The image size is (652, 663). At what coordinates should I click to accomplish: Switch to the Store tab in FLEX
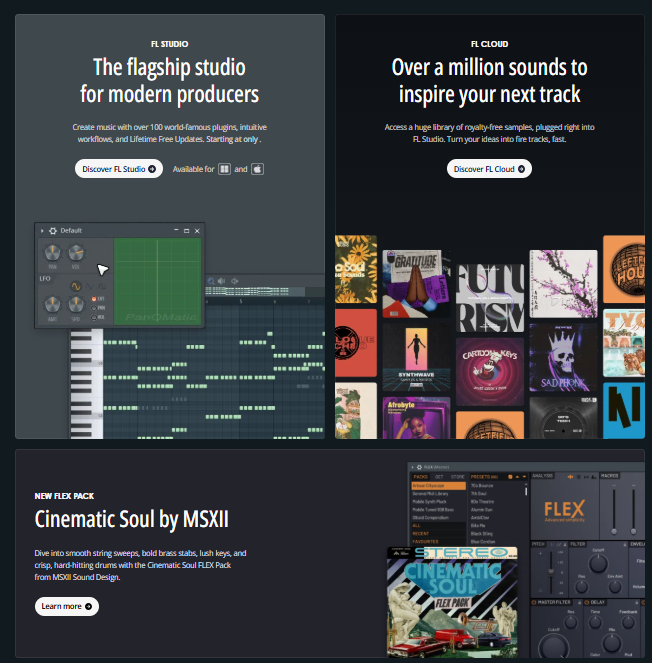pos(457,477)
